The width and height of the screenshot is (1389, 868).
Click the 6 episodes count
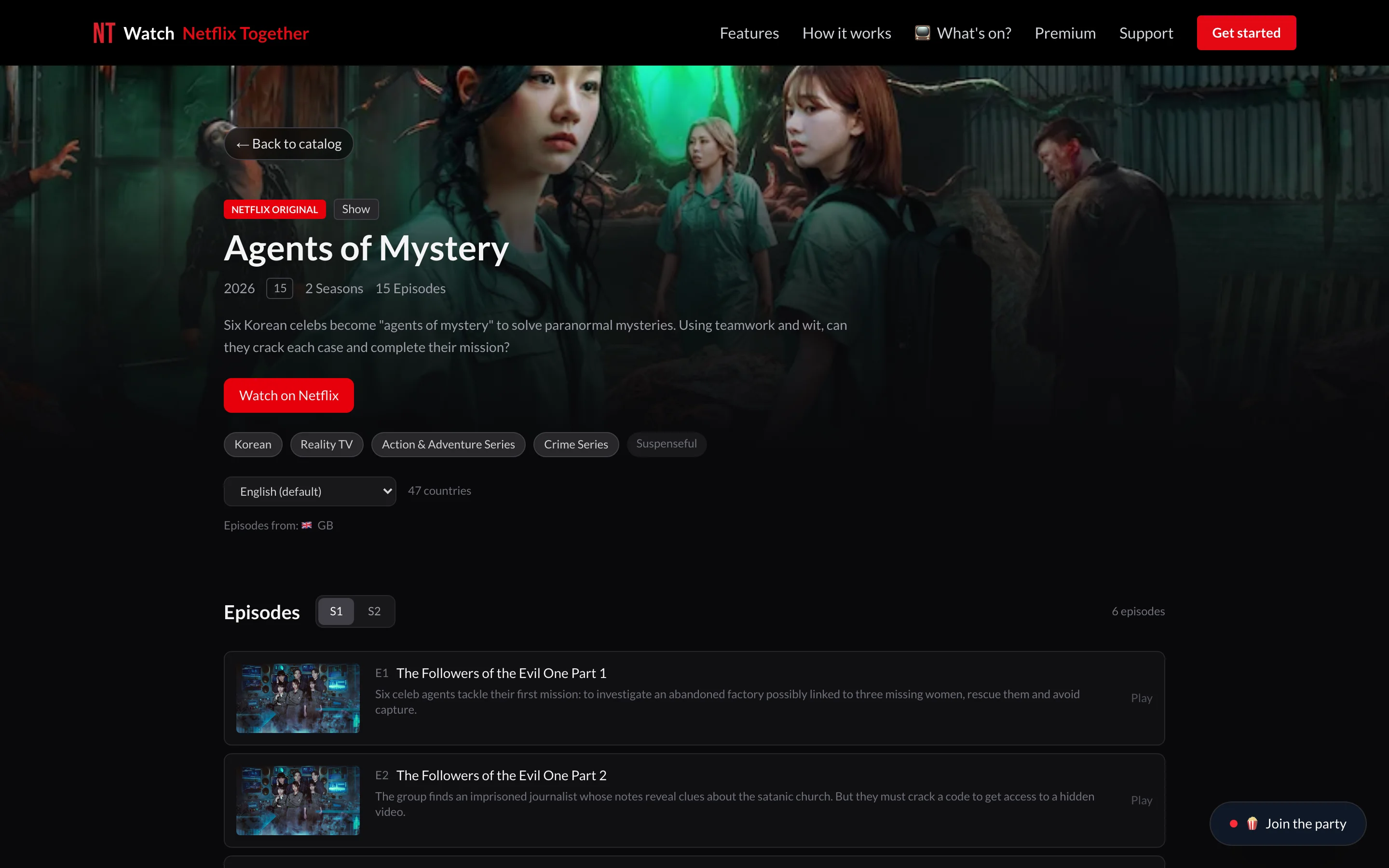[x=1138, y=611]
